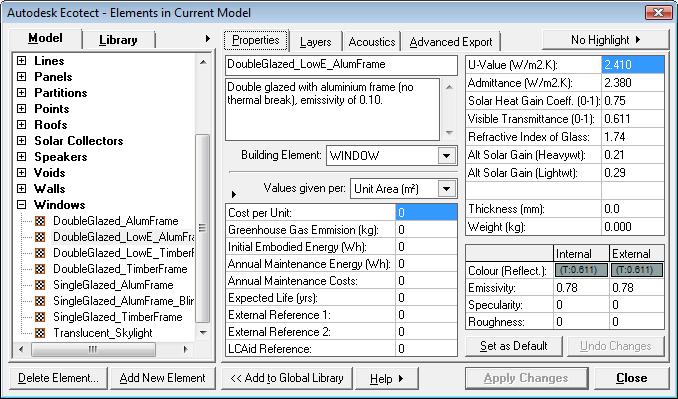Open the Acoustics tab

(x=372, y=42)
